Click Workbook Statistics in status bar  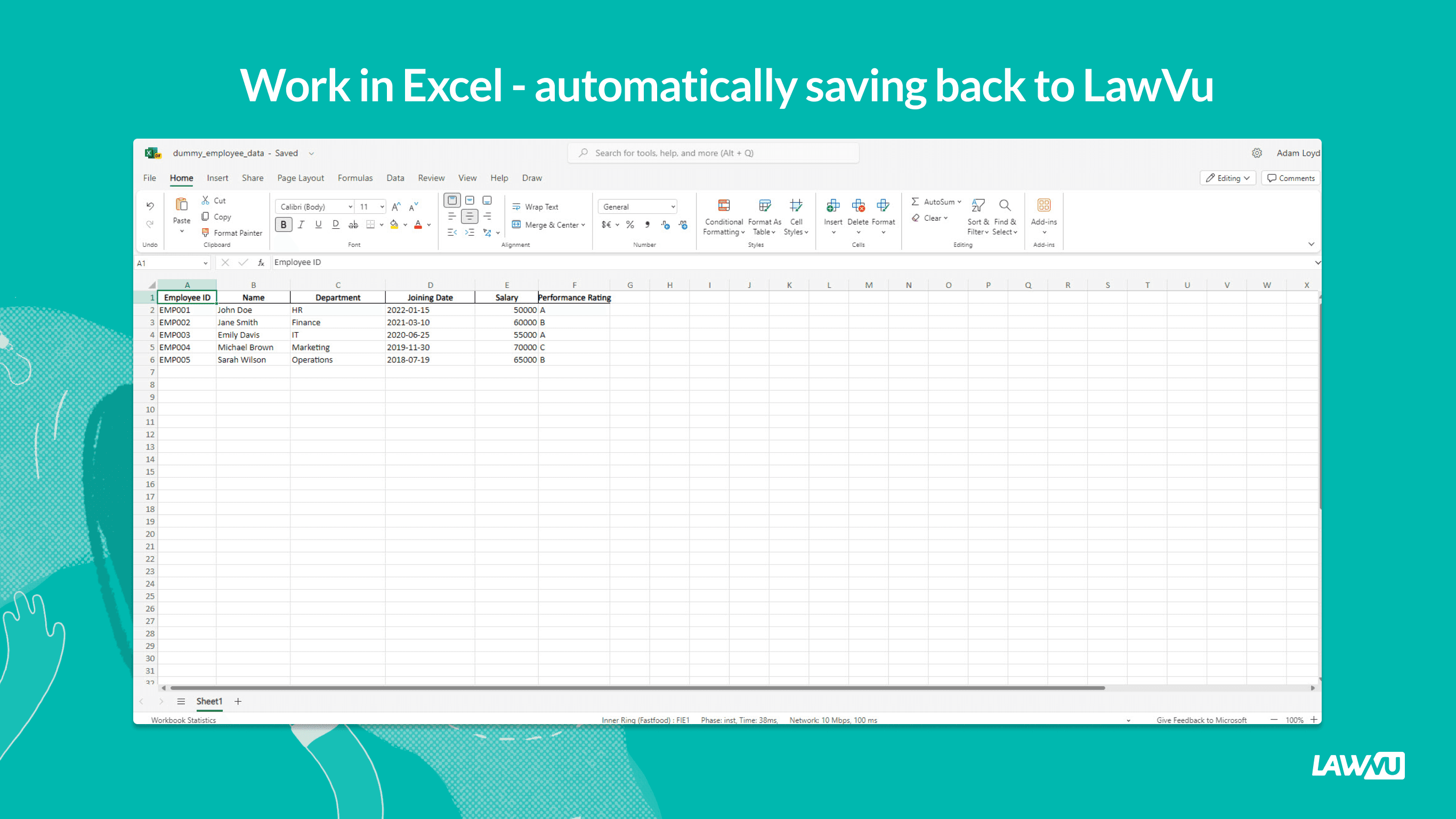pyautogui.click(x=183, y=720)
